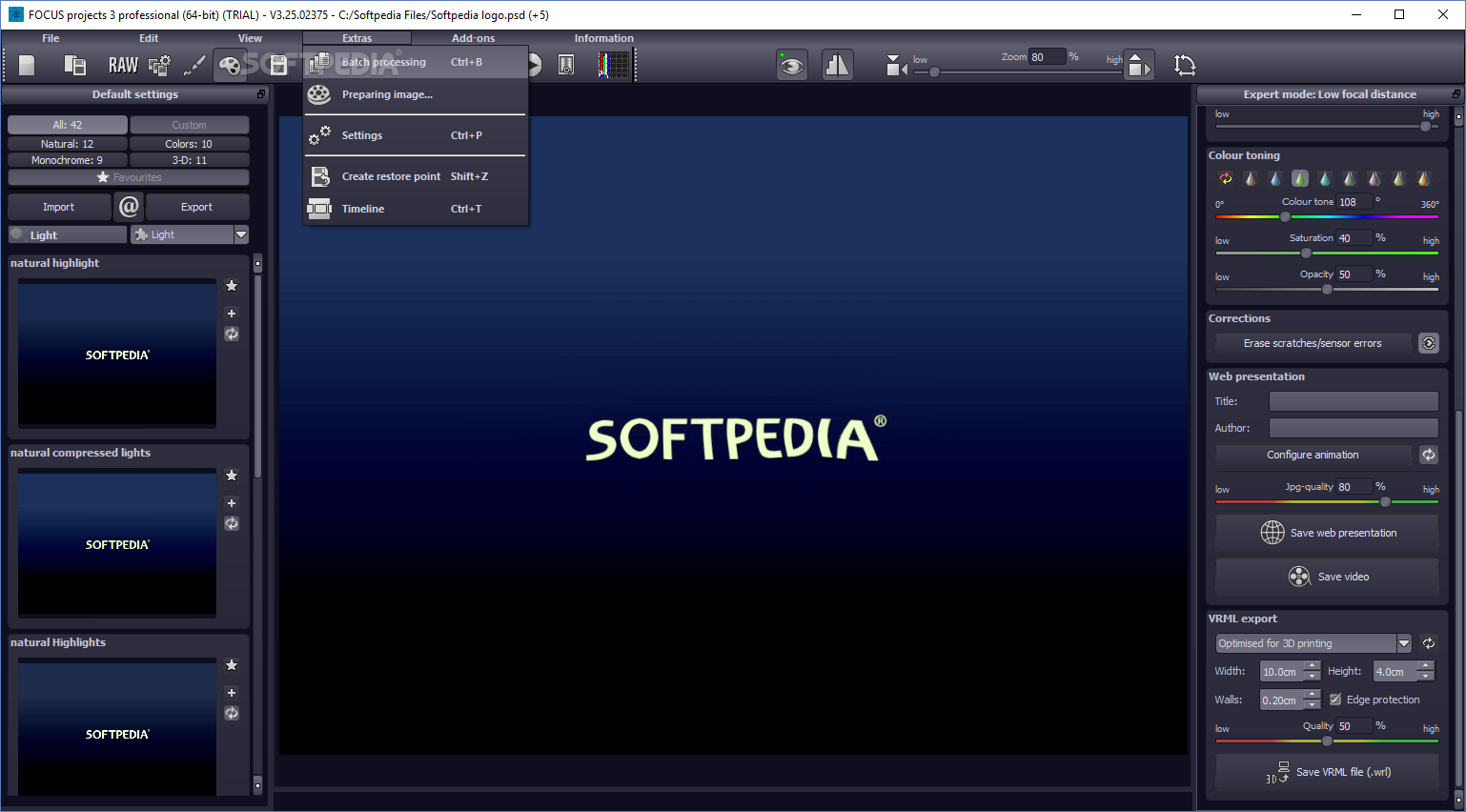
Task: Filter presets by Natural: 12
Action: click(x=68, y=144)
